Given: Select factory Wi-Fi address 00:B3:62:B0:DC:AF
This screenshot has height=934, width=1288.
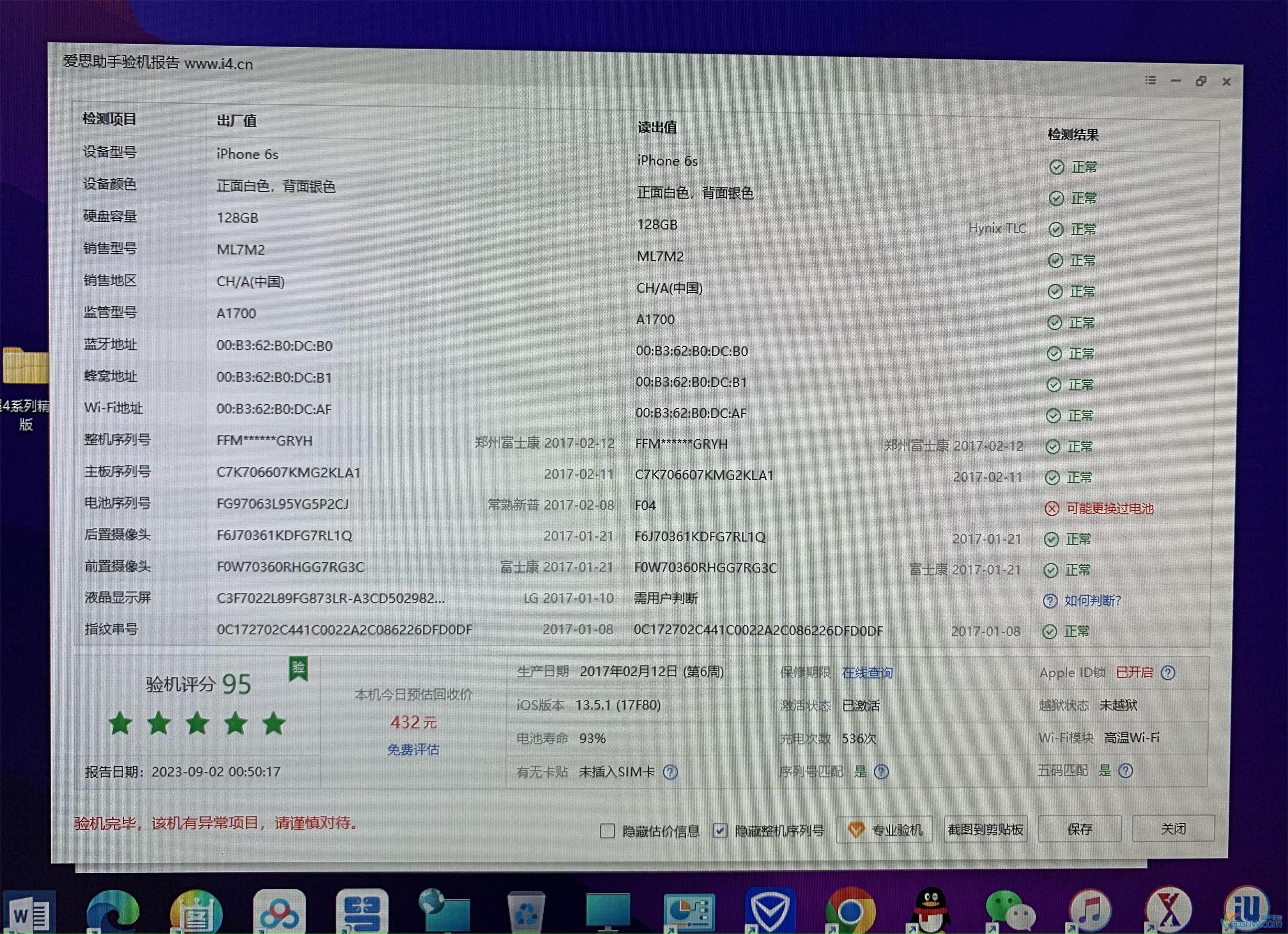Looking at the screenshot, I should click(x=274, y=409).
